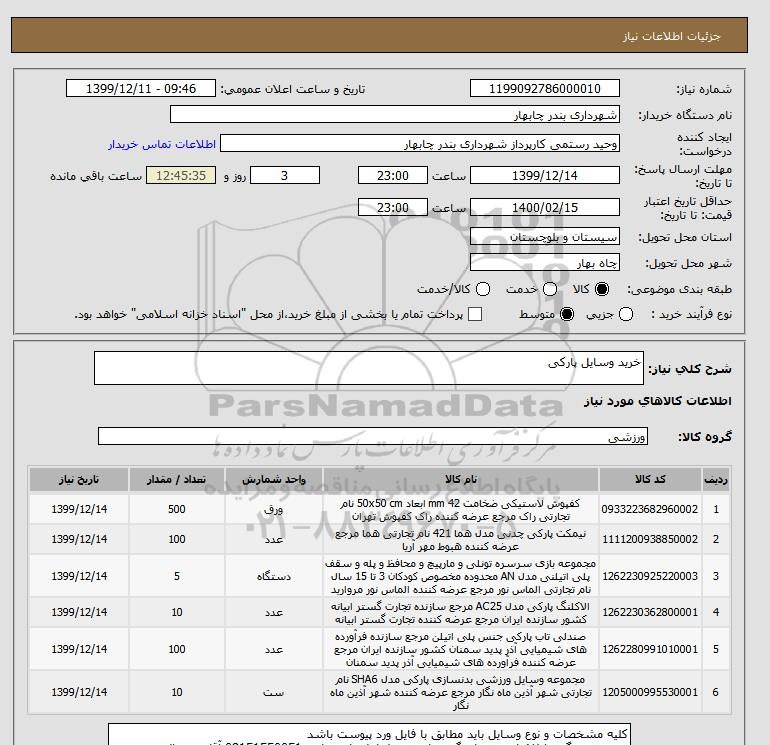Click the remaining days field showing 3
The width and height of the screenshot is (770, 745).
pos(285,175)
